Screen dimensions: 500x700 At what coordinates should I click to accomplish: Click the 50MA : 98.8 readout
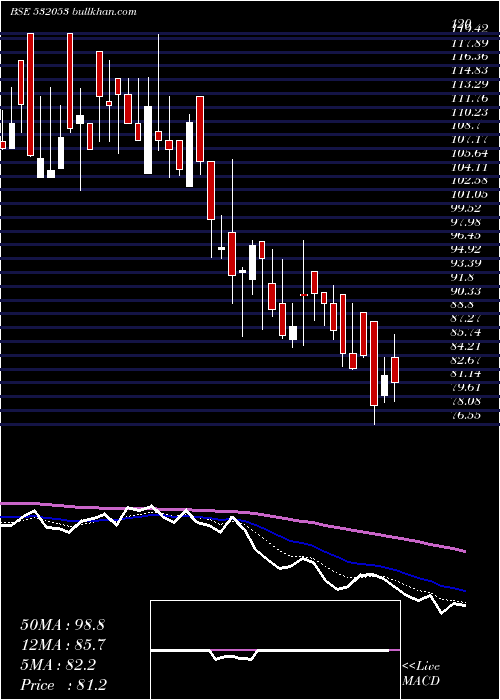click(x=63, y=625)
